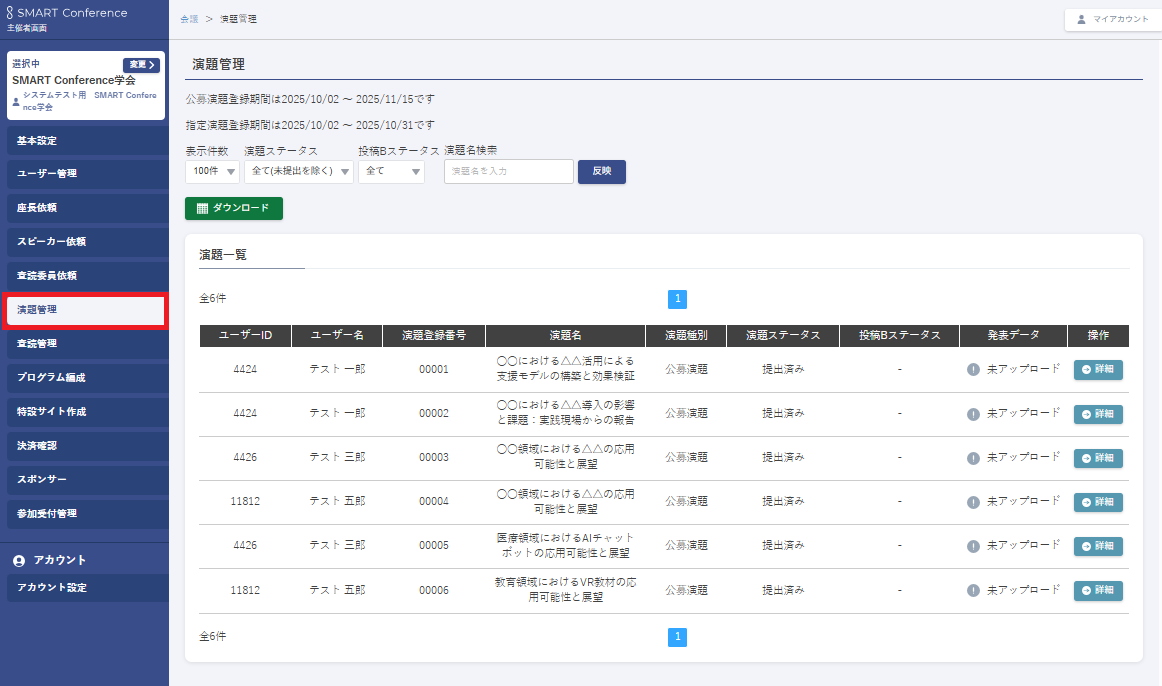The width and height of the screenshot is (1162, 686).
Task: Go to 査読管理 in the sidebar
Action: (x=84, y=343)
